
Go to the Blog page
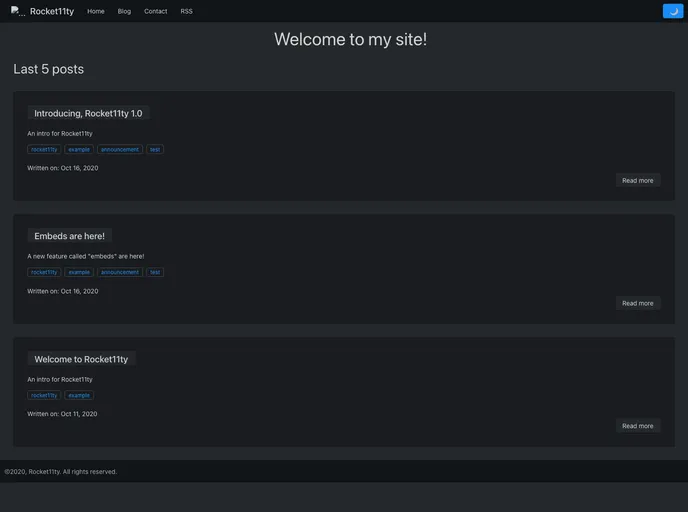[124, 11]
